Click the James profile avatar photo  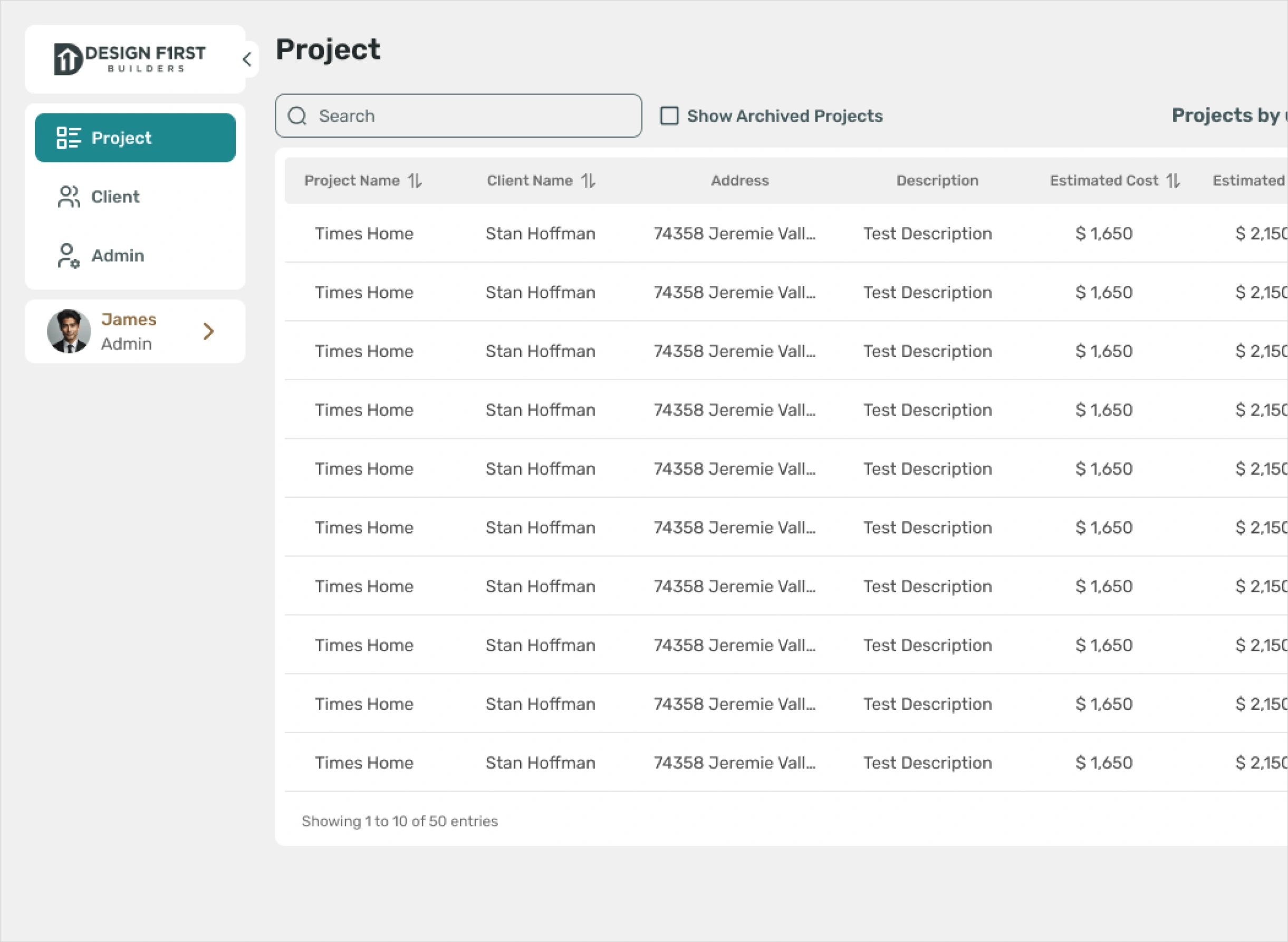(x=69, y=331)
